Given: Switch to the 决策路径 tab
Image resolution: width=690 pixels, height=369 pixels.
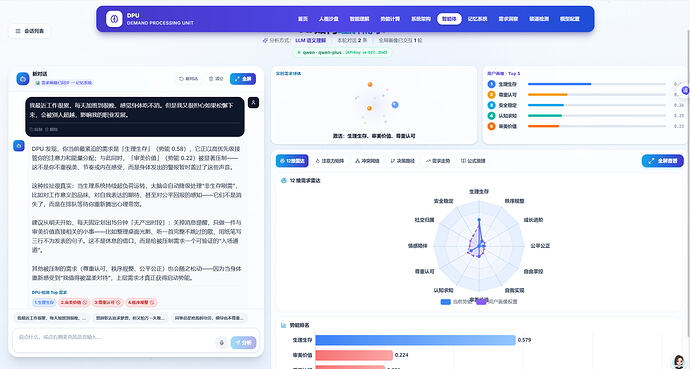Looking at the screenshot, I should (x=403, y=161).
